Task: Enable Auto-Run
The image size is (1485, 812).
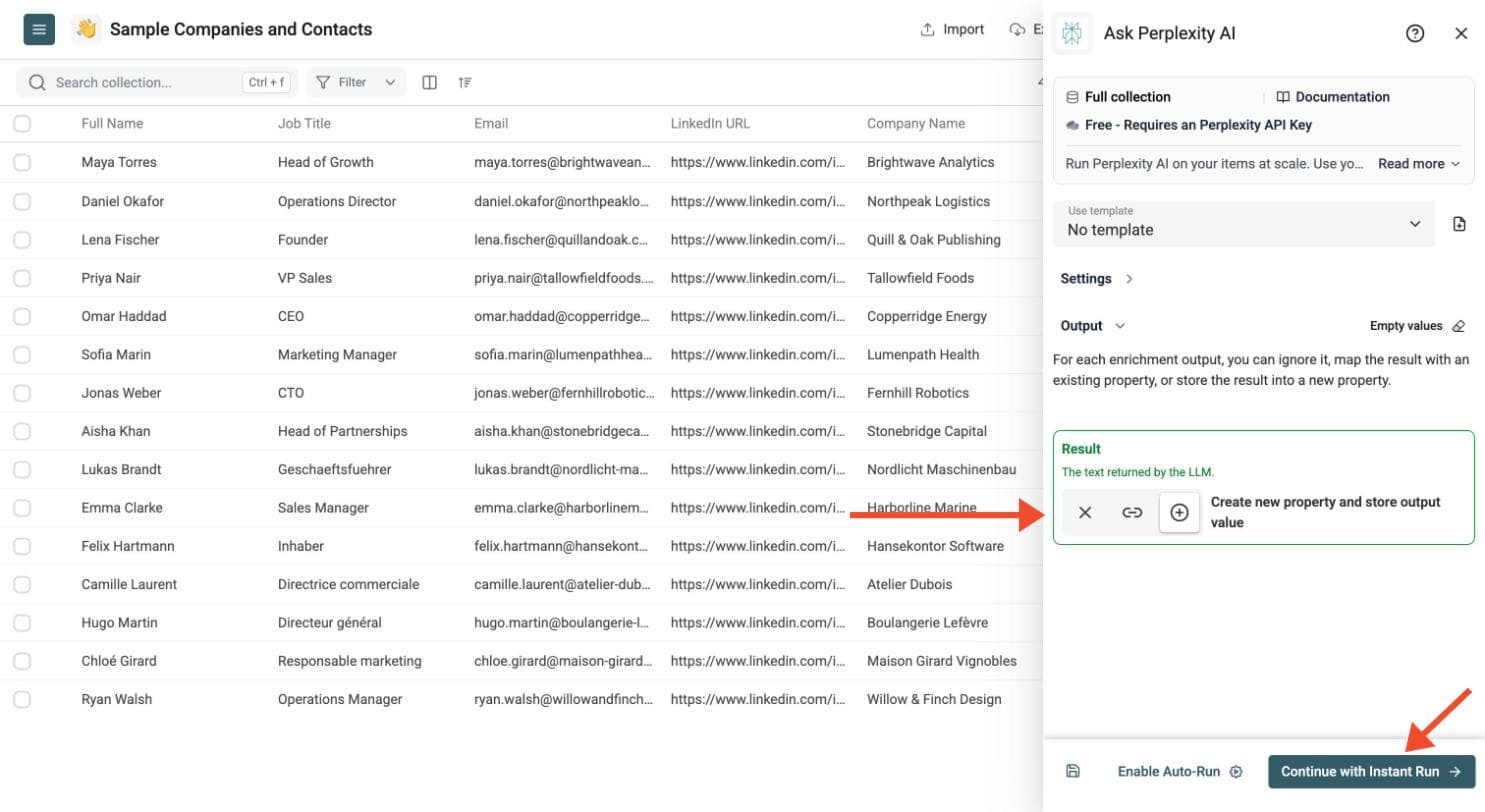Action: coord(1180,771)
